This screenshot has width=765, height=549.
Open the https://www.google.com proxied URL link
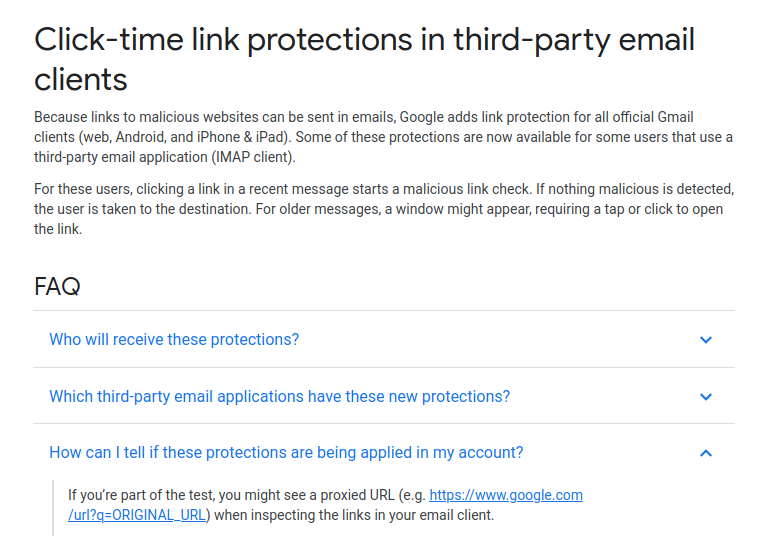(506, 495)
